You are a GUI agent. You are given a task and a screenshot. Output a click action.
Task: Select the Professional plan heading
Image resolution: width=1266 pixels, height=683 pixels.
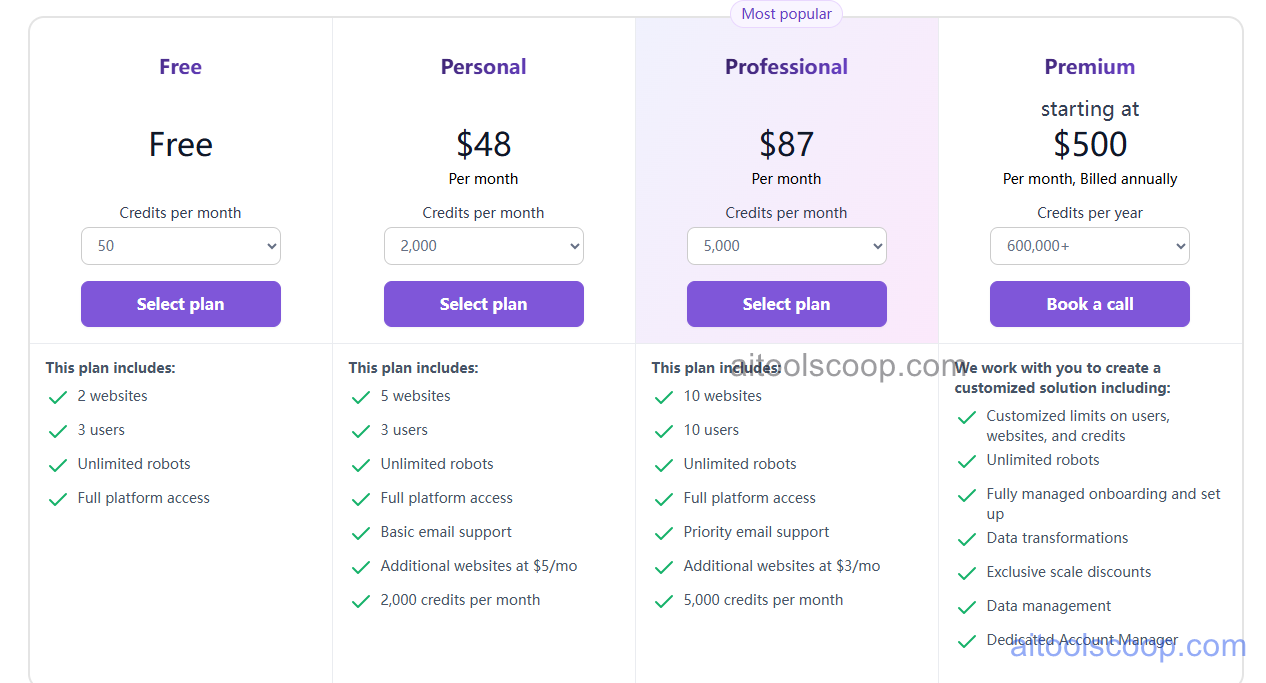[786, 66]
